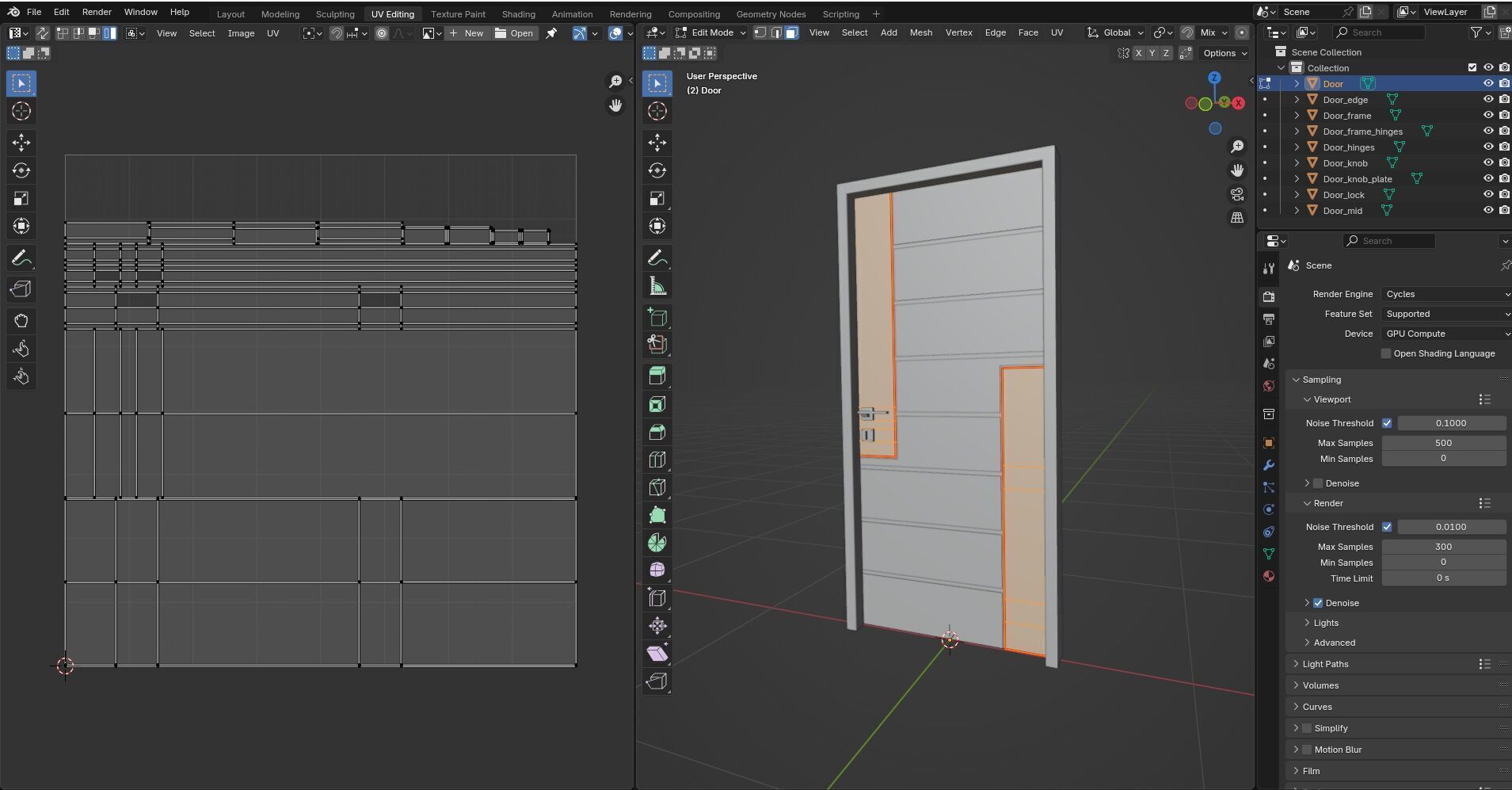This screenshot has height=790, width=1512.
Task: Open the Image menu in UV editor
Action: (x=241, y=33)
